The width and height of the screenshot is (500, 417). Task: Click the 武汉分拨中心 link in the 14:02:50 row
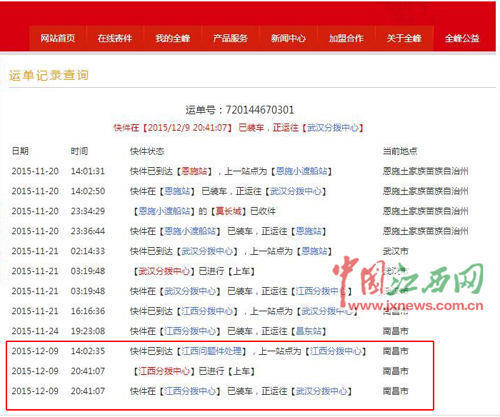pyautogui.click(x=296, y=191)
